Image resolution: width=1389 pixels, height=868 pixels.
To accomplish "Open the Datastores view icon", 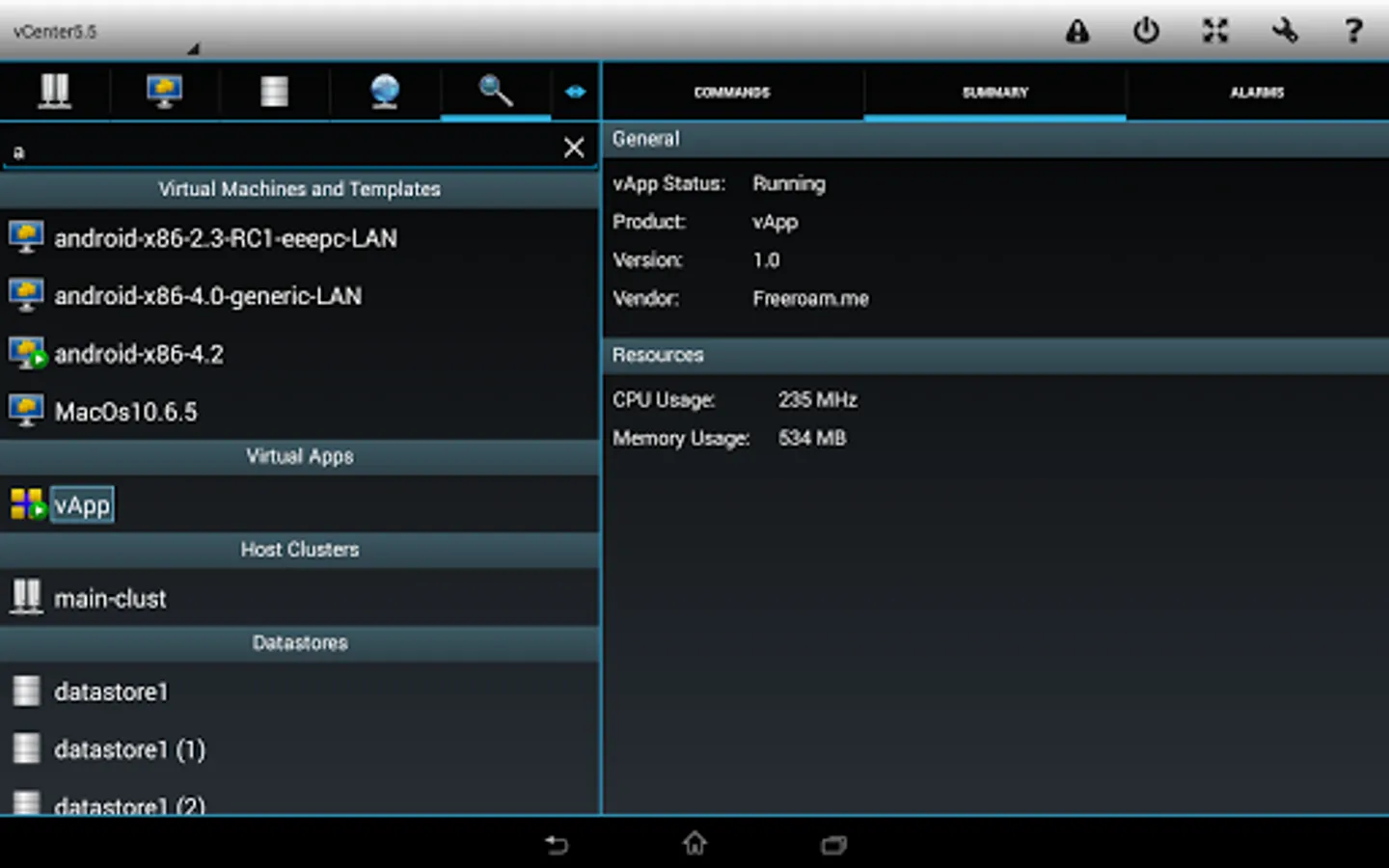I will click(x=275, y=91).
